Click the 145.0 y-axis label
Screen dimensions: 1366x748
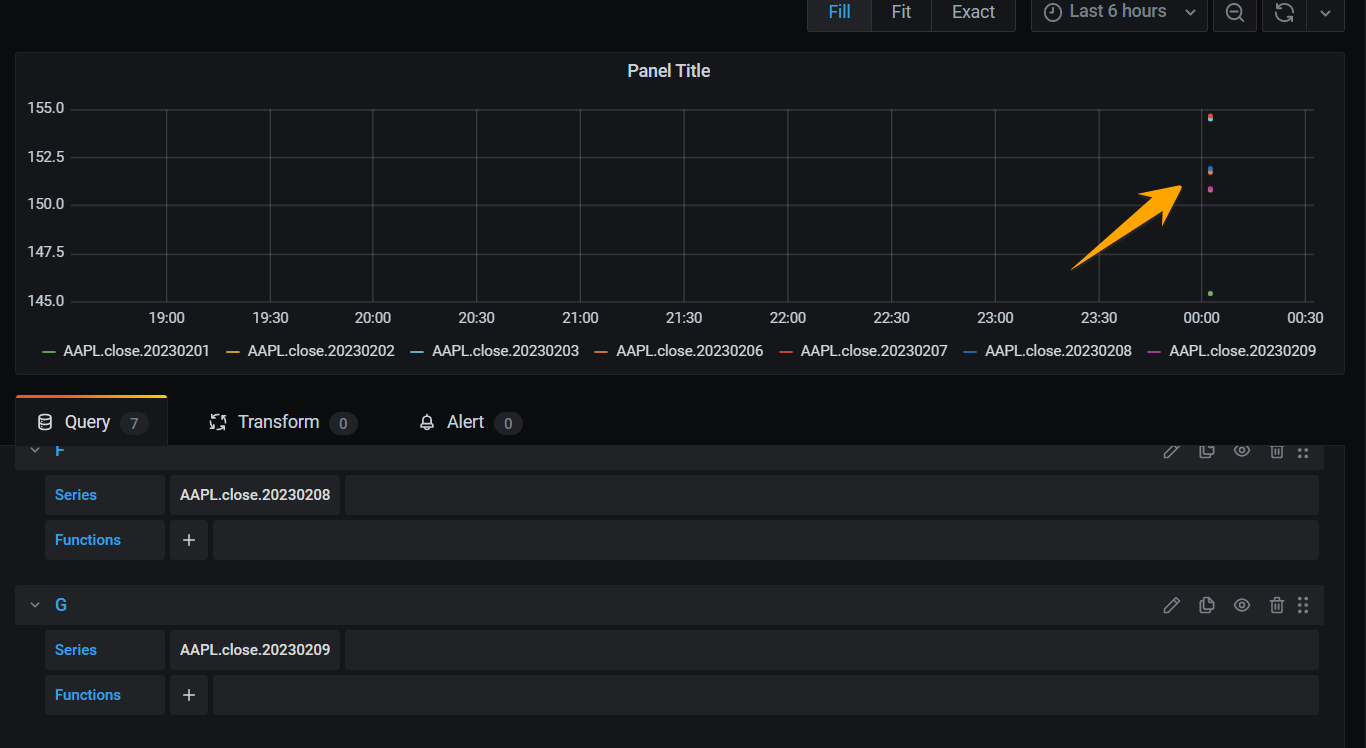pyautogui.click(x=45, y=301)
